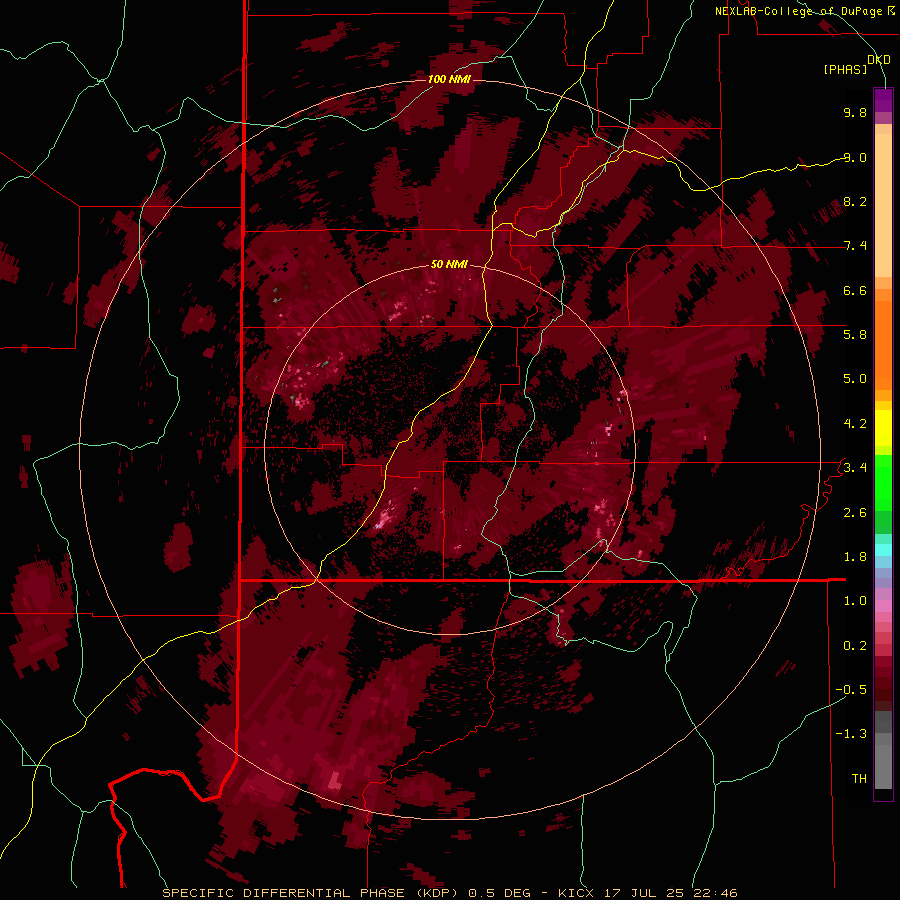Click the 7.4 scale label

[855, 246]
